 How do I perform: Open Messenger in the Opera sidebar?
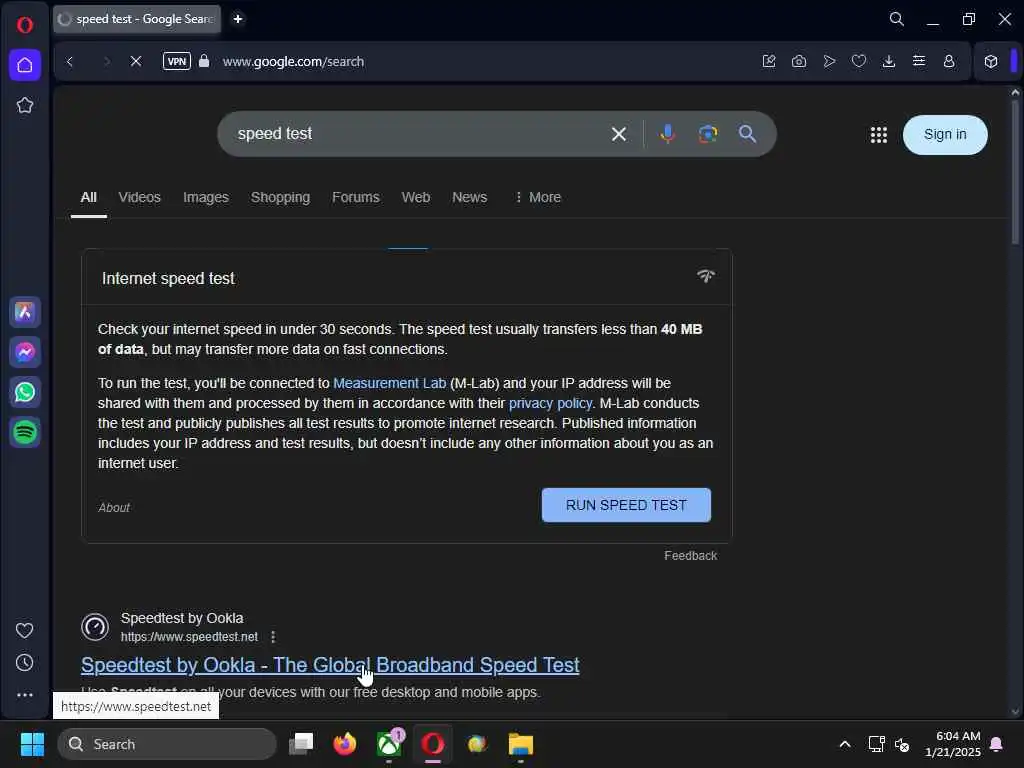pyautogui.click(x=25, y=352)
